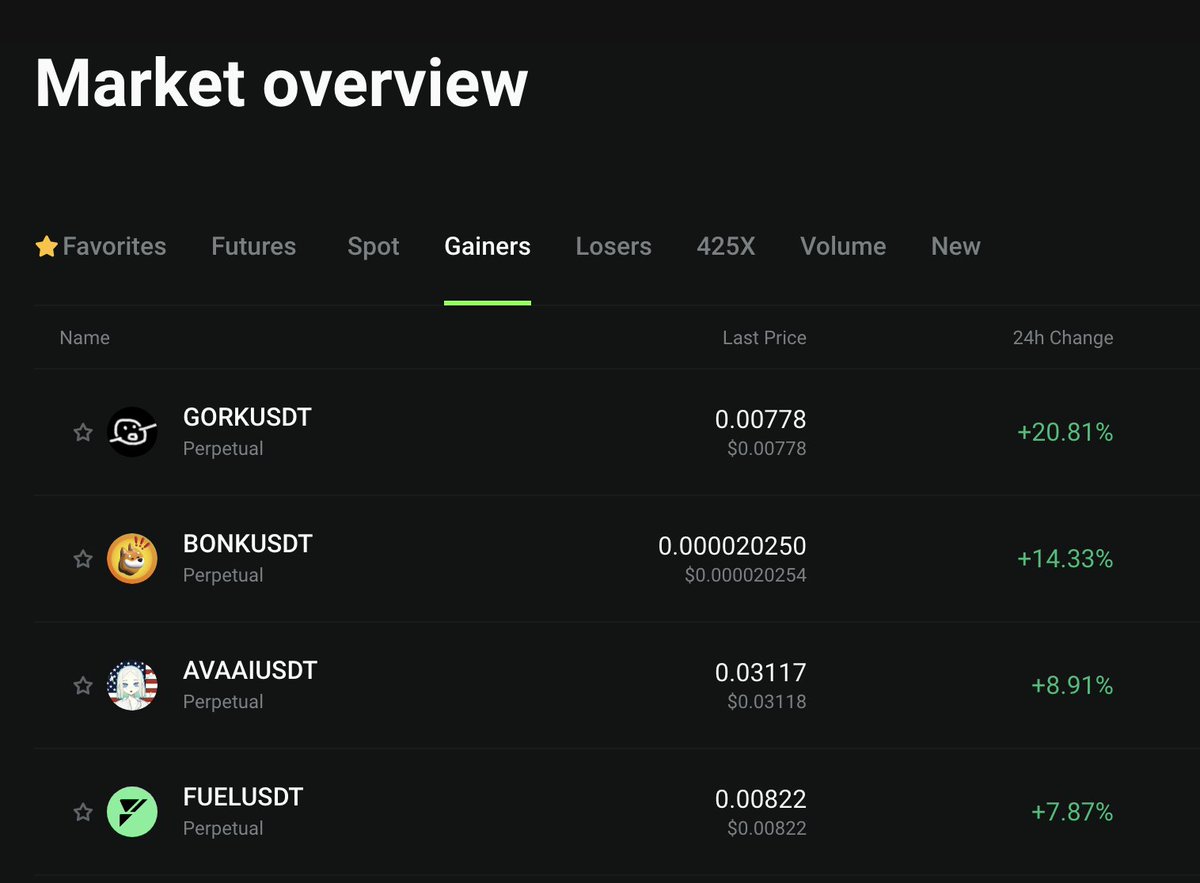
Task: Click the AVAAI avatar logo
Action: [132, 686]
